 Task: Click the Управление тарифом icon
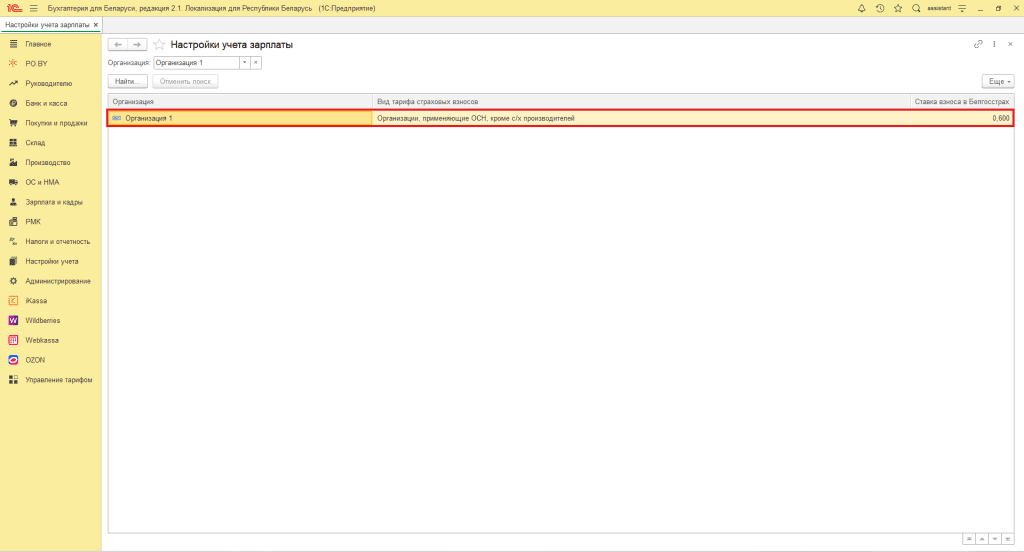point(13,380)
